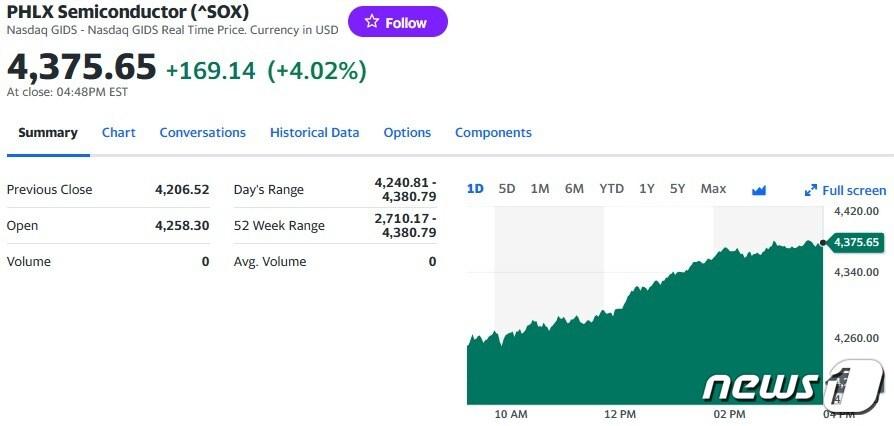Open the Historical Data tab

tap(314, 132)
